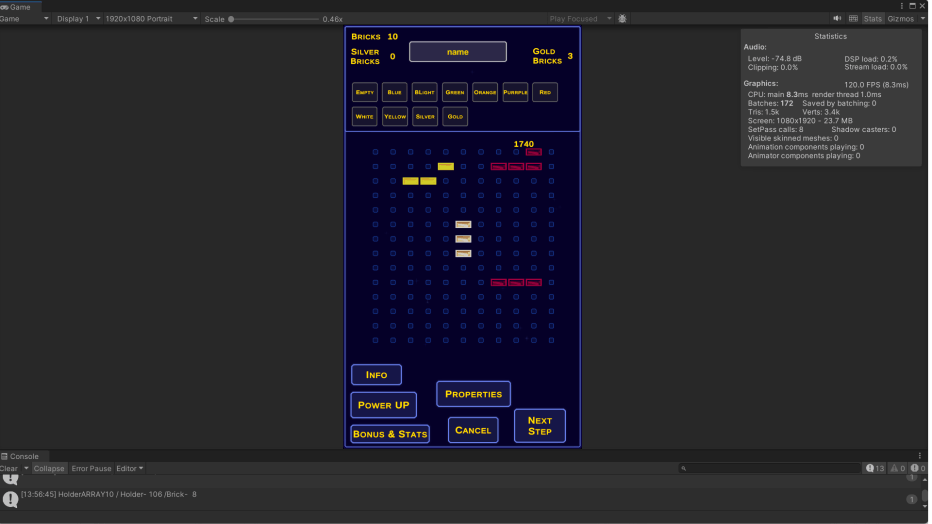Image resolution: width=932 pixels, height=524 pixels.
Task: Toggle Collapse in the Console toolbar
Action: tap(49, 468)
